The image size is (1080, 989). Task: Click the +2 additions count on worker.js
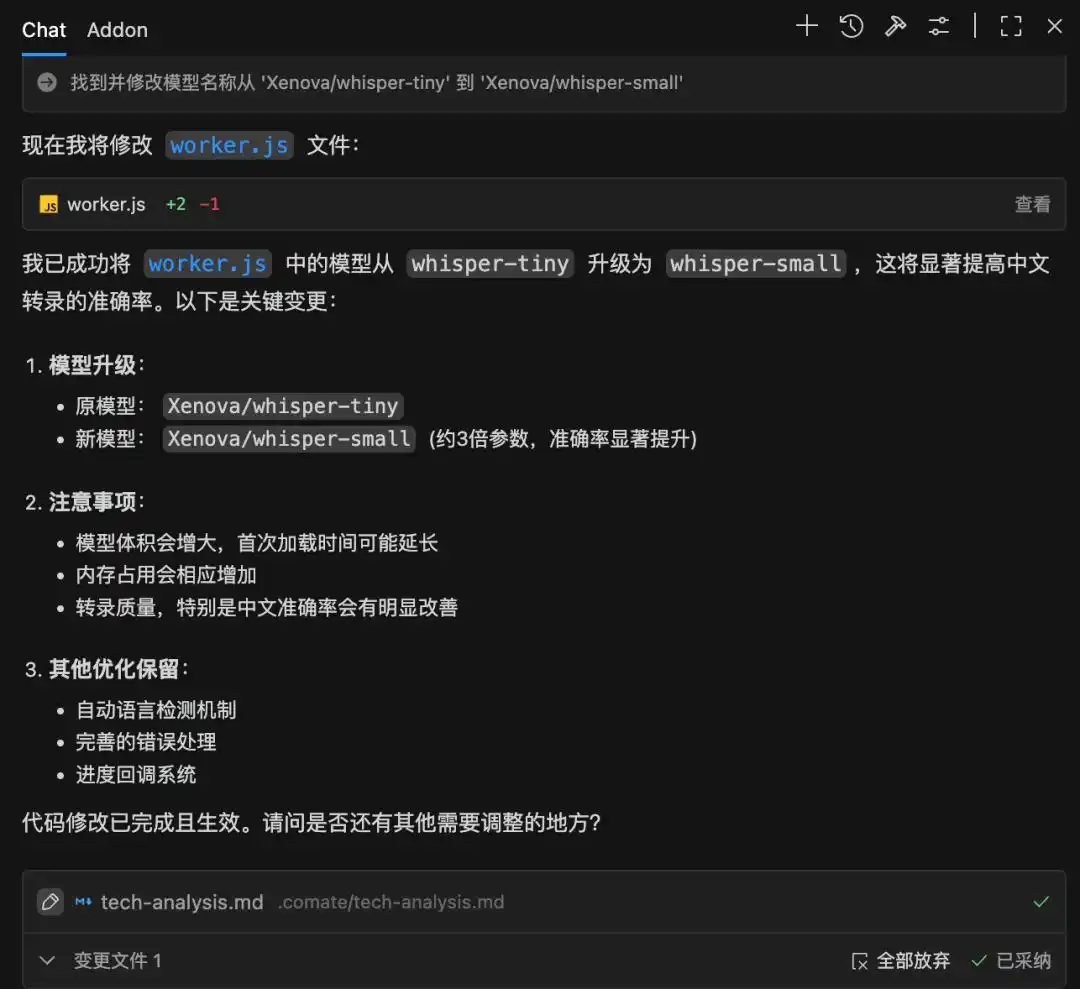[x=174, y=204]
